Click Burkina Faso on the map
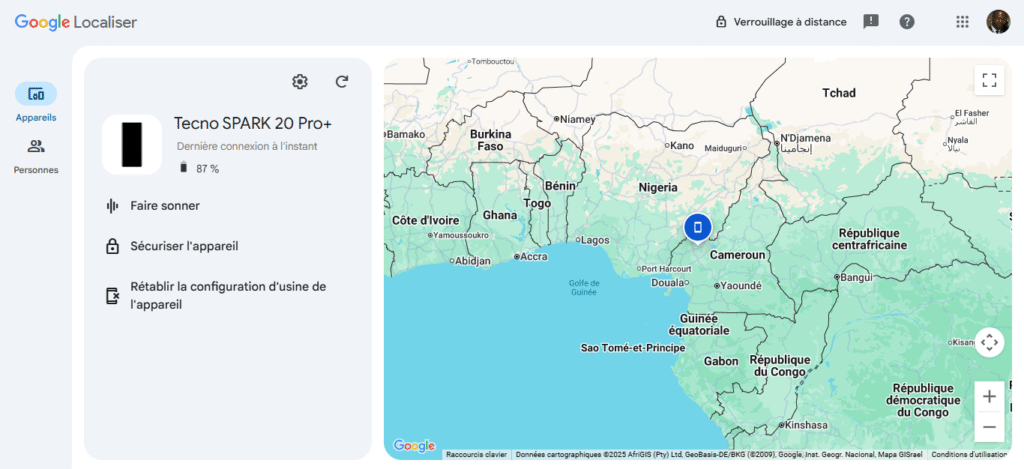Viewport: 1024px width, 469px height. click(490, 140)
